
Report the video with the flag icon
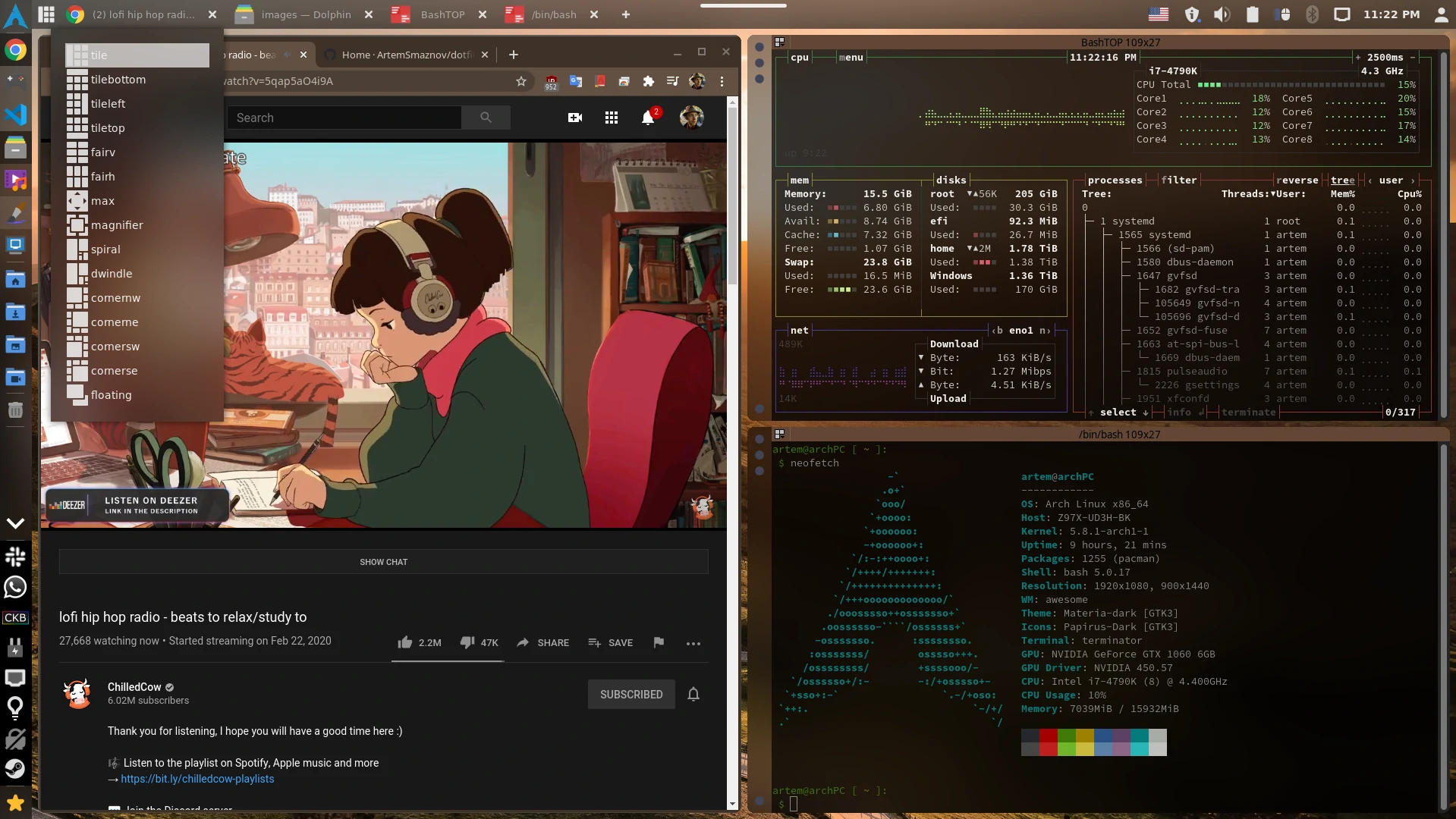(659, 642)
